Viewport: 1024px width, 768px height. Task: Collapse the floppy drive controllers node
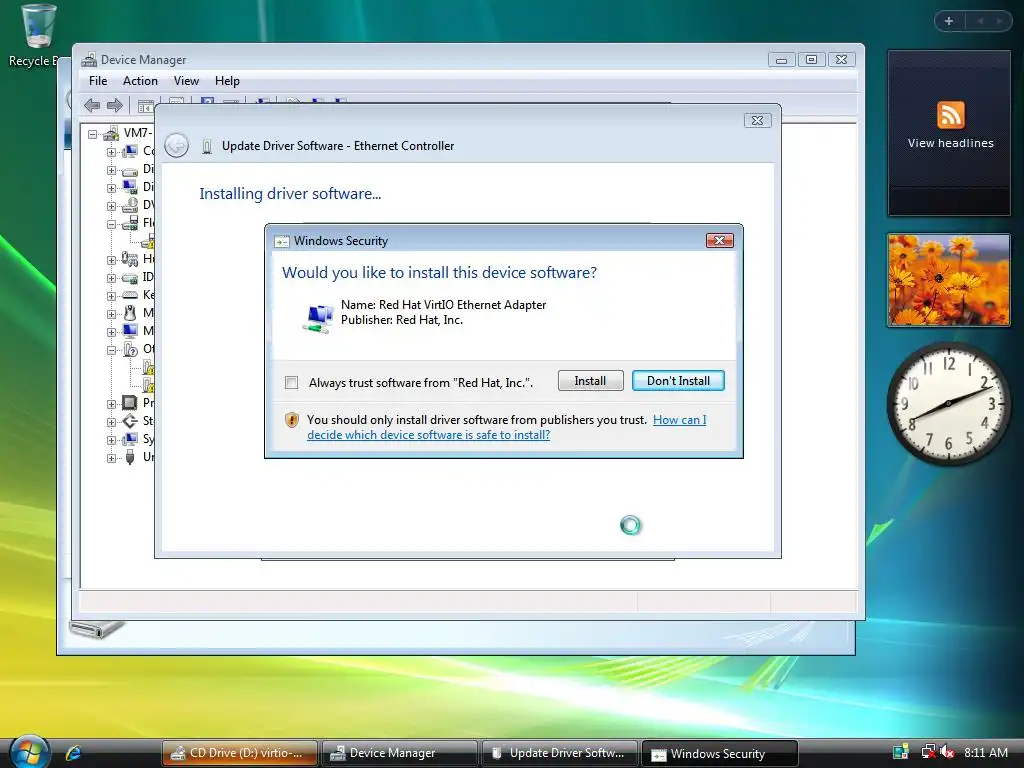(111, 224)
